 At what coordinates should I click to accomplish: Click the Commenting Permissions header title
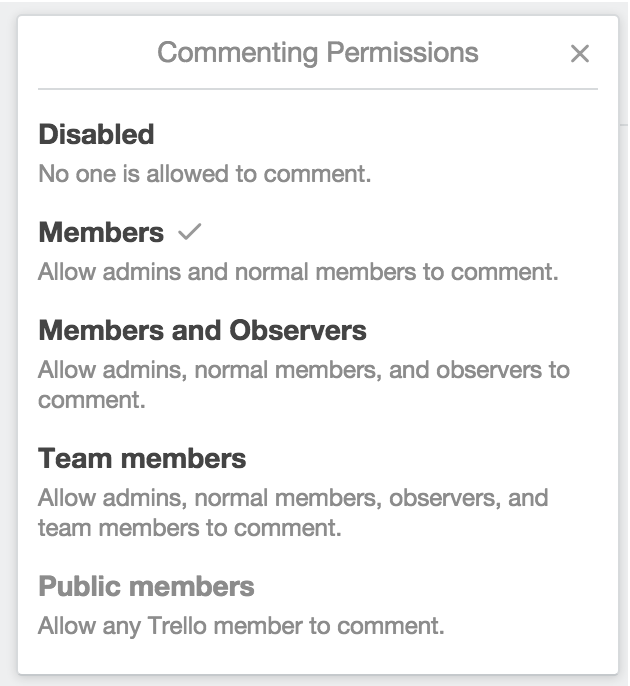coord(317,52)
